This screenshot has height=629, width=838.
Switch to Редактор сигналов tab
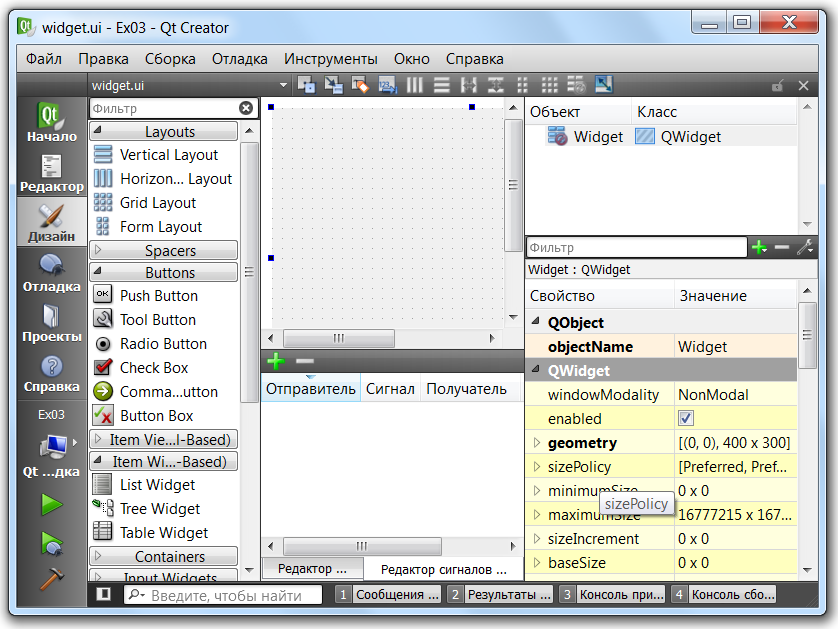pos(437,569)
